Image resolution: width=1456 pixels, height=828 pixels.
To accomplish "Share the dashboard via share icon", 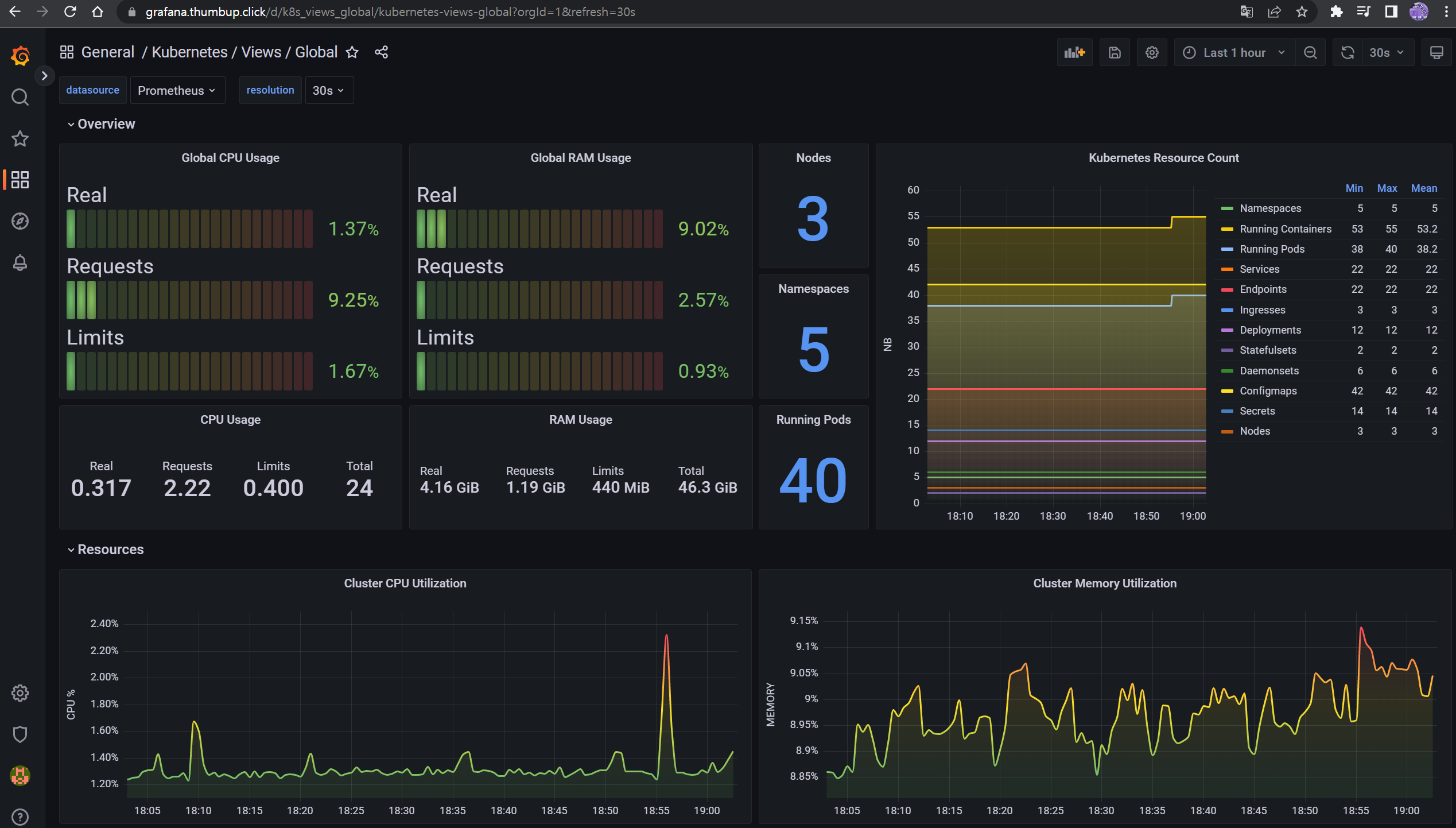I will [381, 52].
